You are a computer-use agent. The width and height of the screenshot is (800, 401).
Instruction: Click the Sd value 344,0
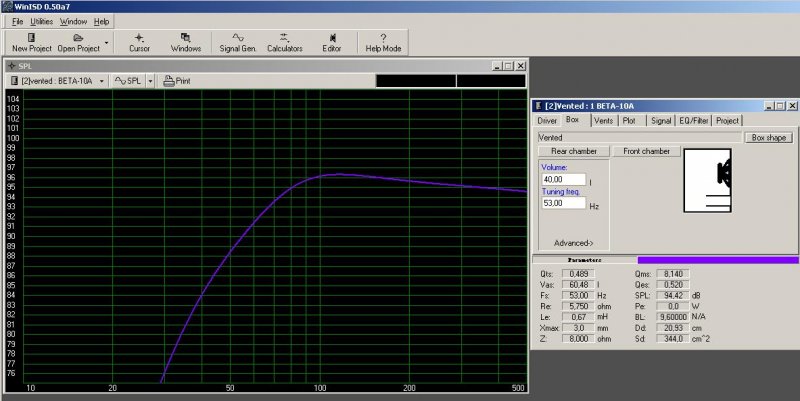[673, 339]
